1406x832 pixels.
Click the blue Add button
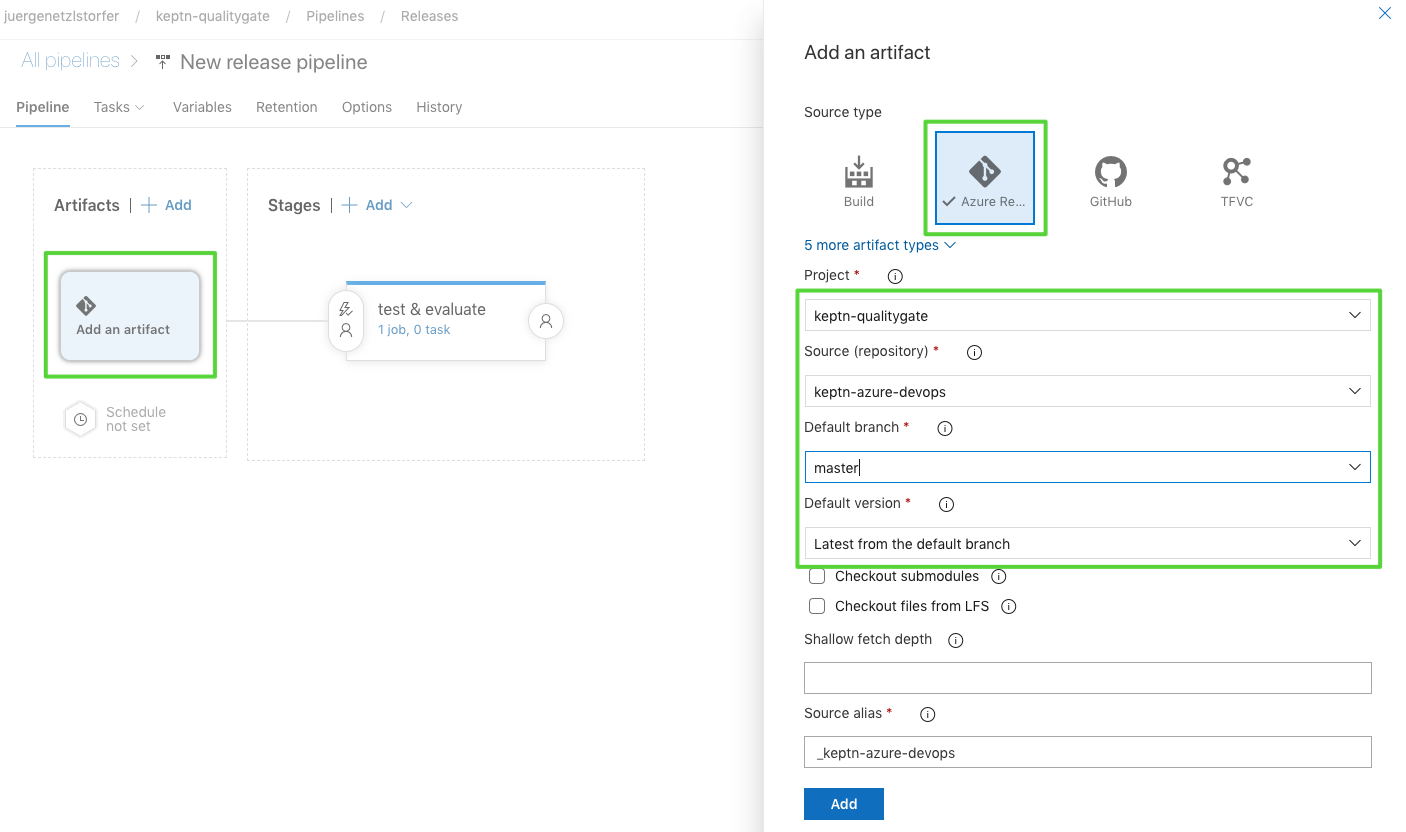[x=844, y=804]
